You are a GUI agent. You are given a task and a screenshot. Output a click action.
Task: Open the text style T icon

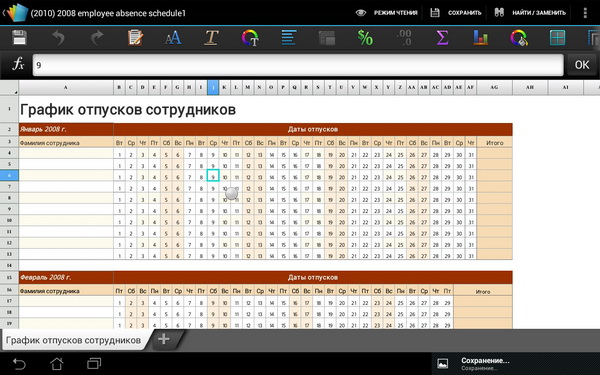(x=211, y=38)
